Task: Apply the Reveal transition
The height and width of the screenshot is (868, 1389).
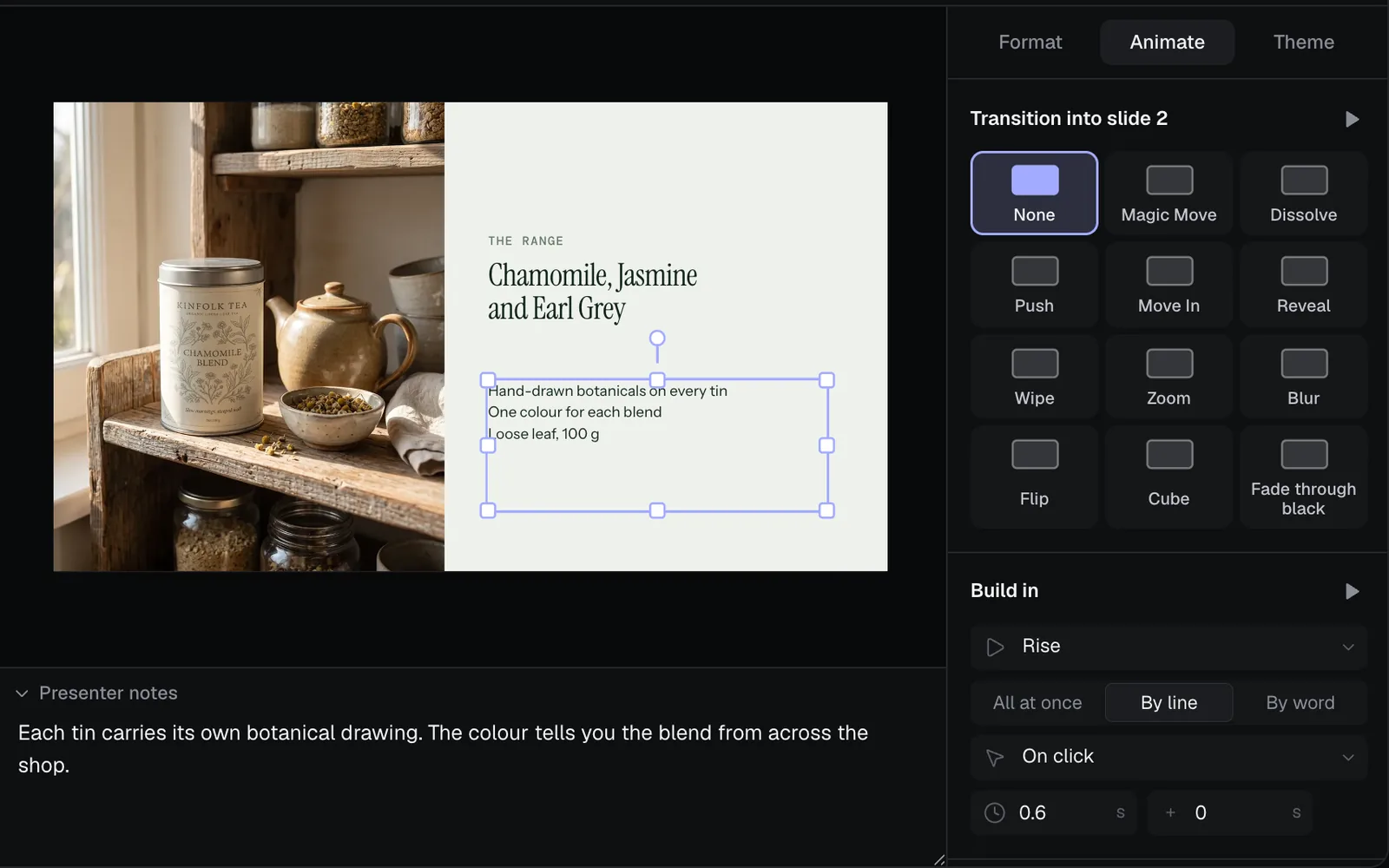Action: click(1303, 285)
